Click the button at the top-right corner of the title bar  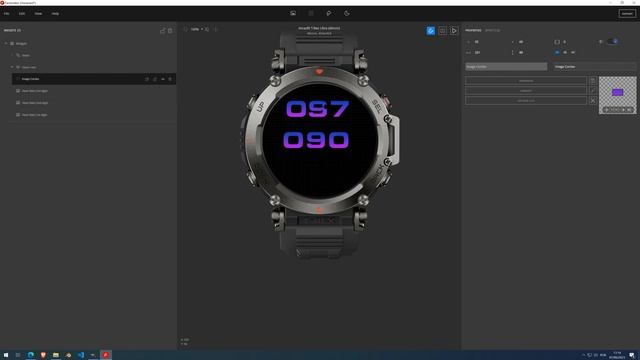[633, 2]
